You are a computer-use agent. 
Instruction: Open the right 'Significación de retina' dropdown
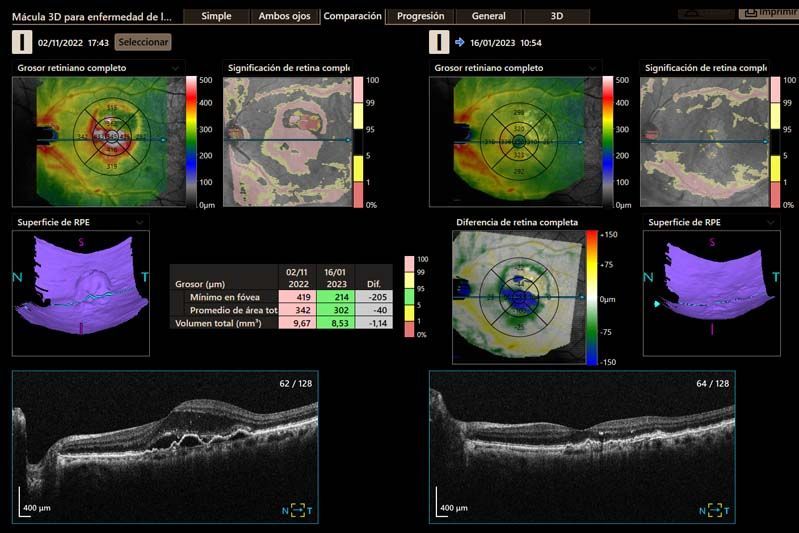[765, 68]
